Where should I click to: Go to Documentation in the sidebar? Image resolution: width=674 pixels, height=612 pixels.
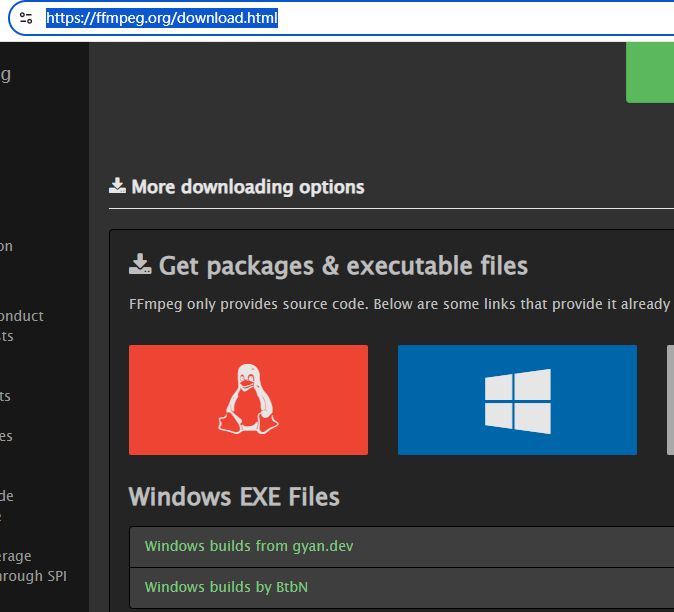tap(6, 246)
